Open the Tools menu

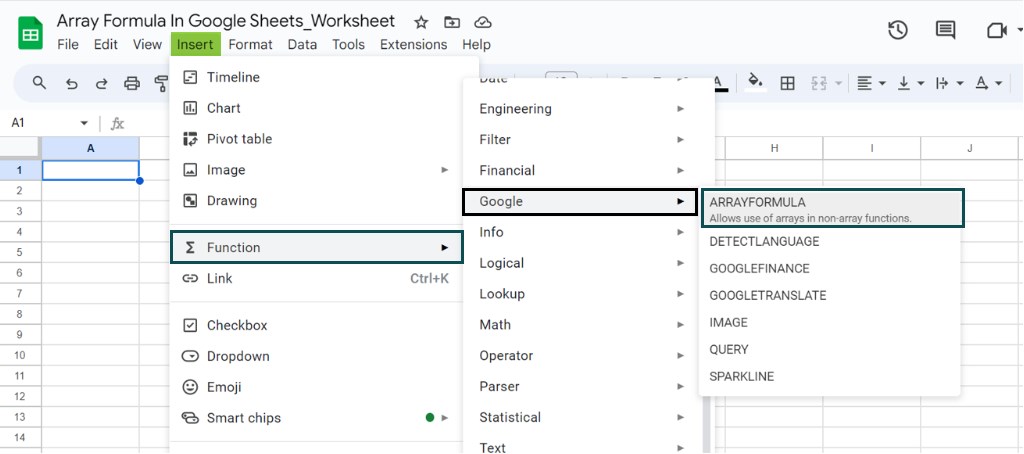[348, 44]
